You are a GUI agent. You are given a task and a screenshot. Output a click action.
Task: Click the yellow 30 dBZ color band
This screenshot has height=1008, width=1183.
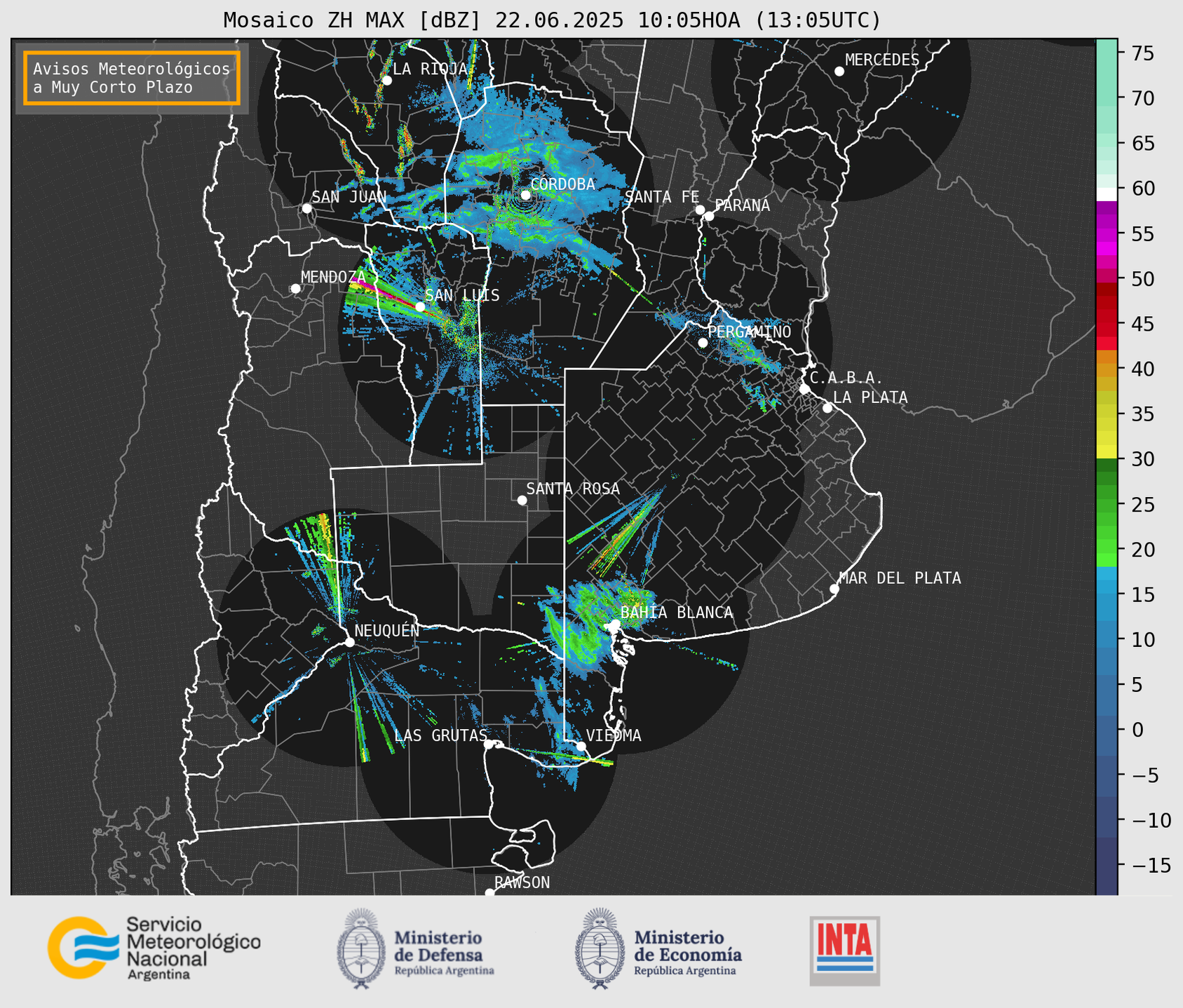pyautogui.click(x=1107, y=452)
